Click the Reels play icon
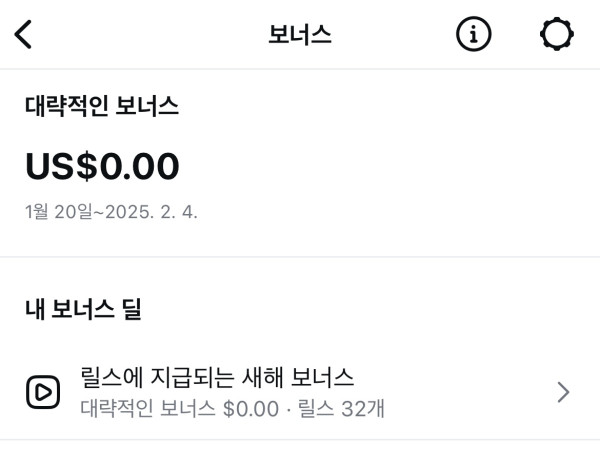This screenshot has height=464, width=600. click(42, 393)
